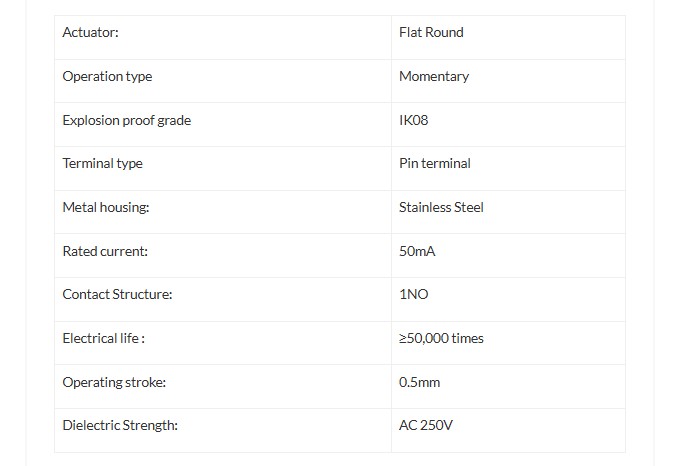677x466 pixels.
Task: Select the "≥50,000 times" value
Action: [x=441, y=339]
